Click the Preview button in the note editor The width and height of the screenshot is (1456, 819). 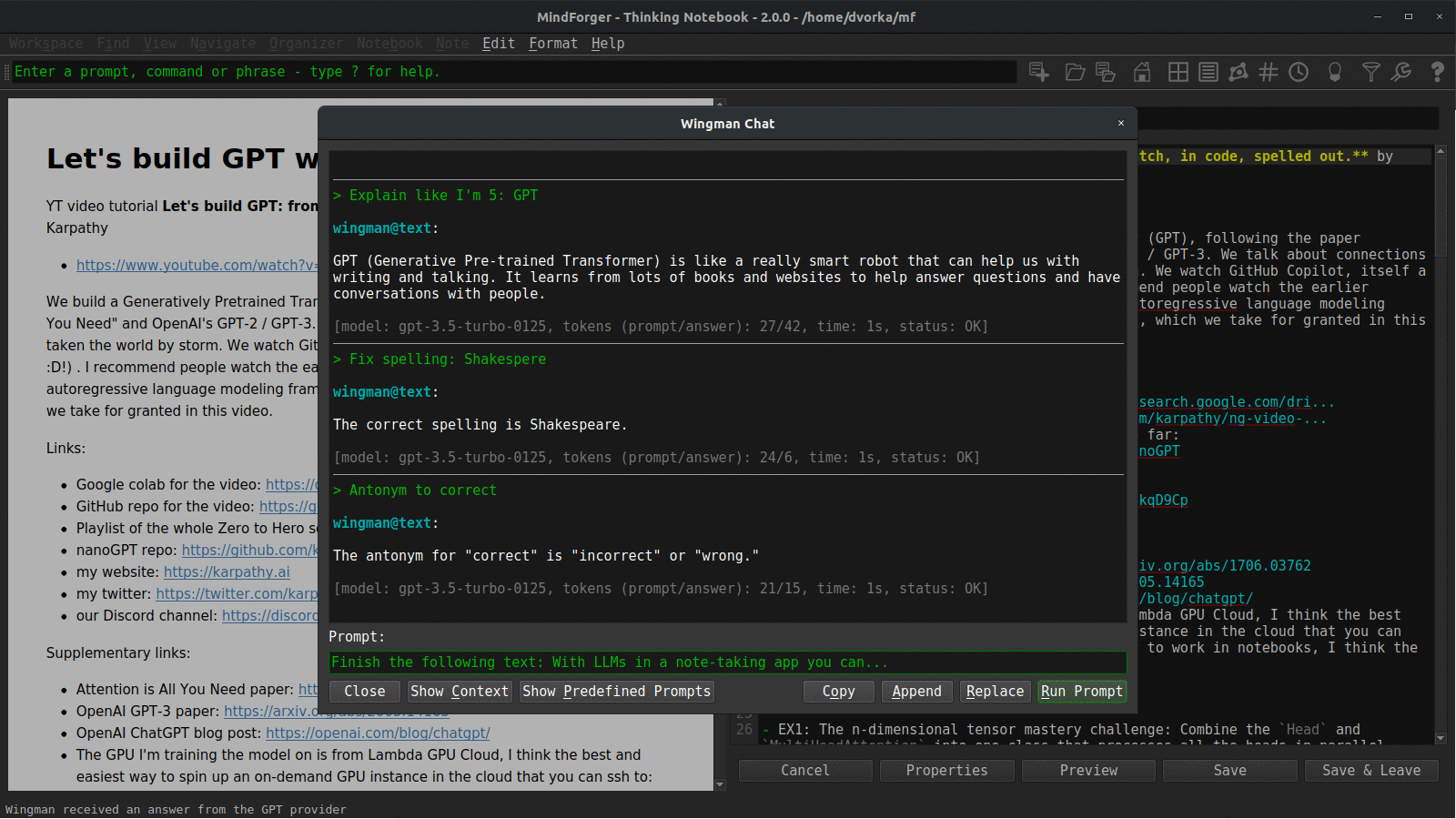(x=1089, y=771)
